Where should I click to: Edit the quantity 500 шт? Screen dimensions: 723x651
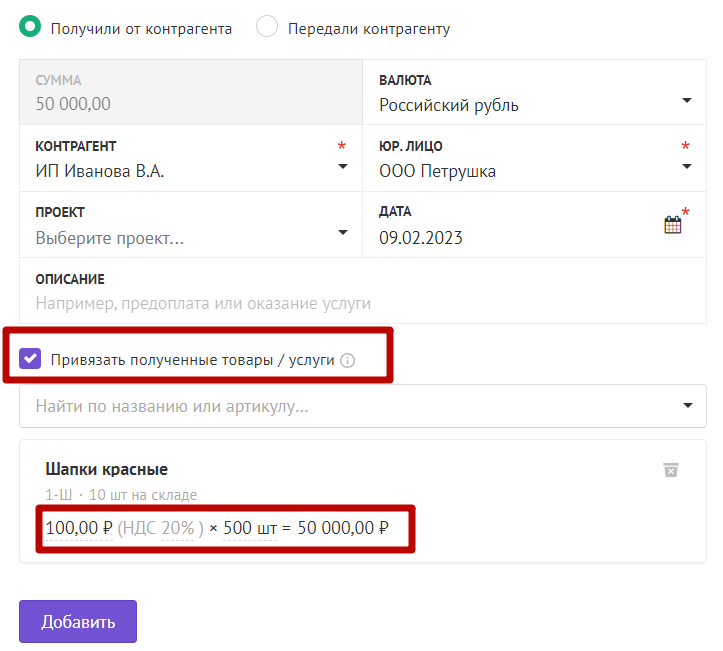(x=250, y=528)
